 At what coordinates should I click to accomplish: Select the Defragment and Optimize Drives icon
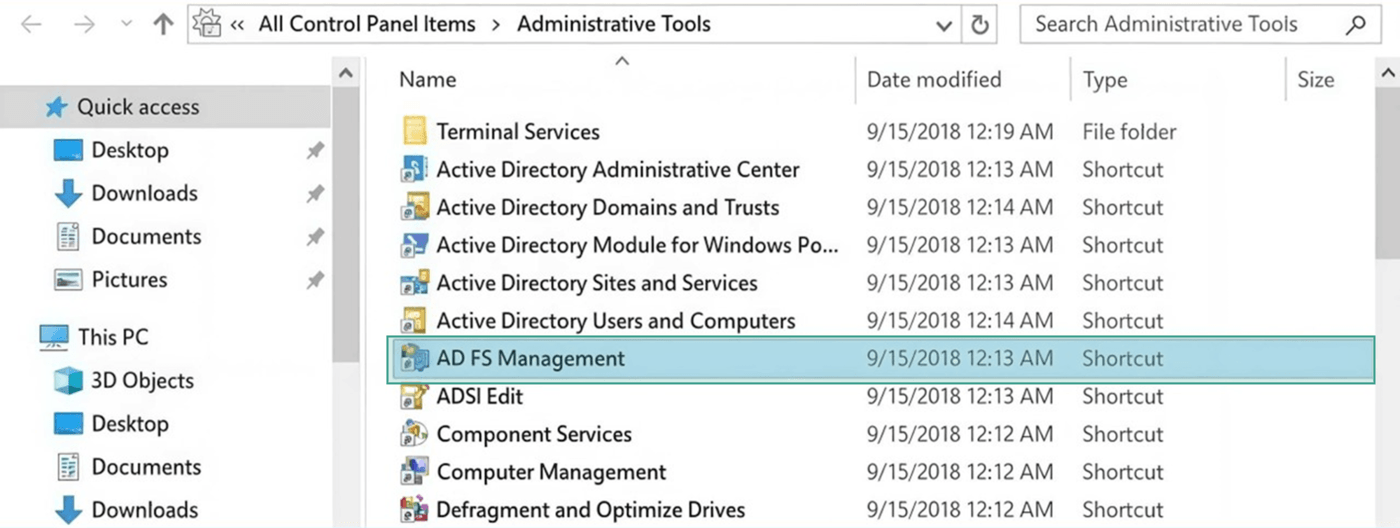click(x=414, y=510)
